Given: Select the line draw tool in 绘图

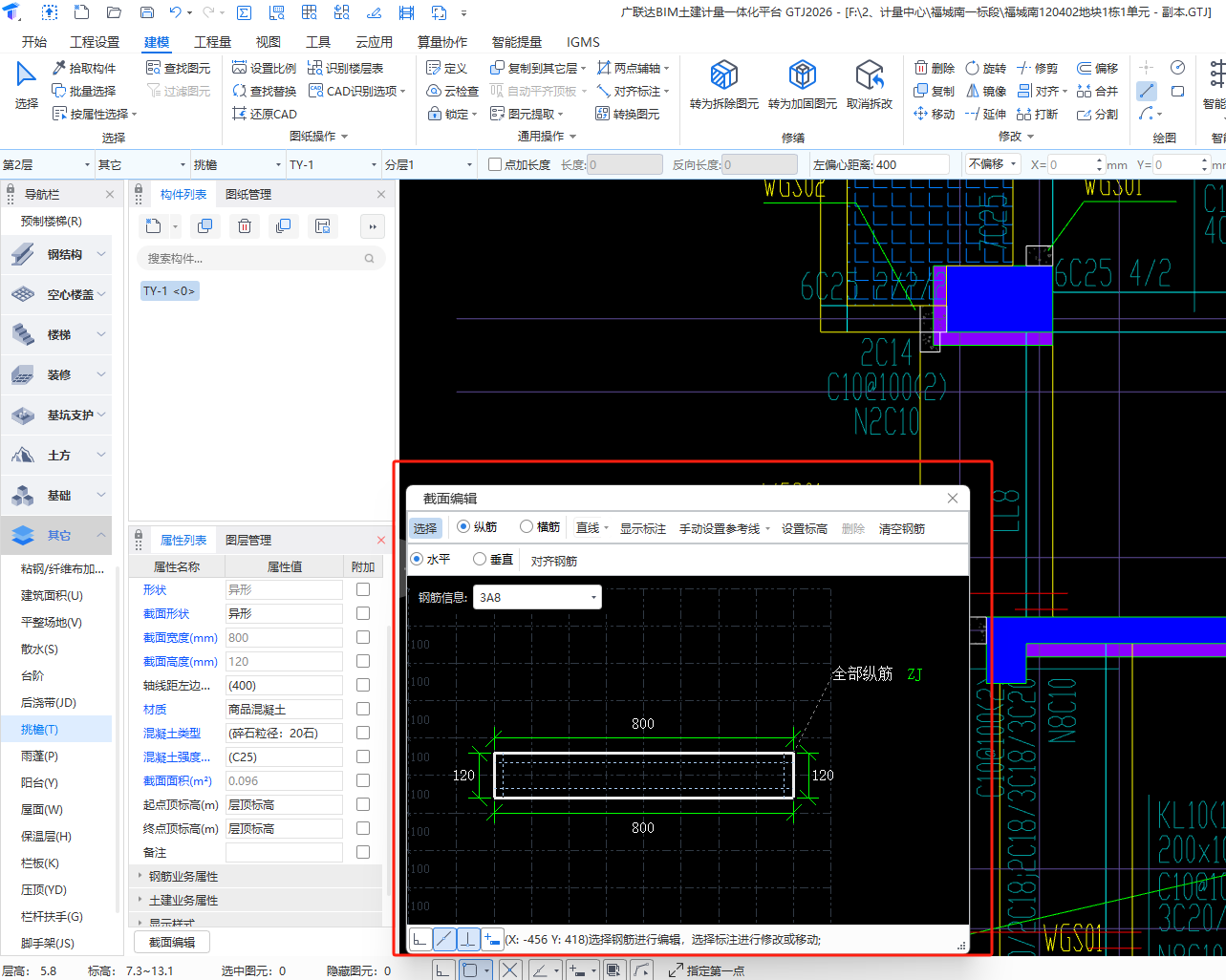Looking at the screenshot, I should click(1147, 91).
